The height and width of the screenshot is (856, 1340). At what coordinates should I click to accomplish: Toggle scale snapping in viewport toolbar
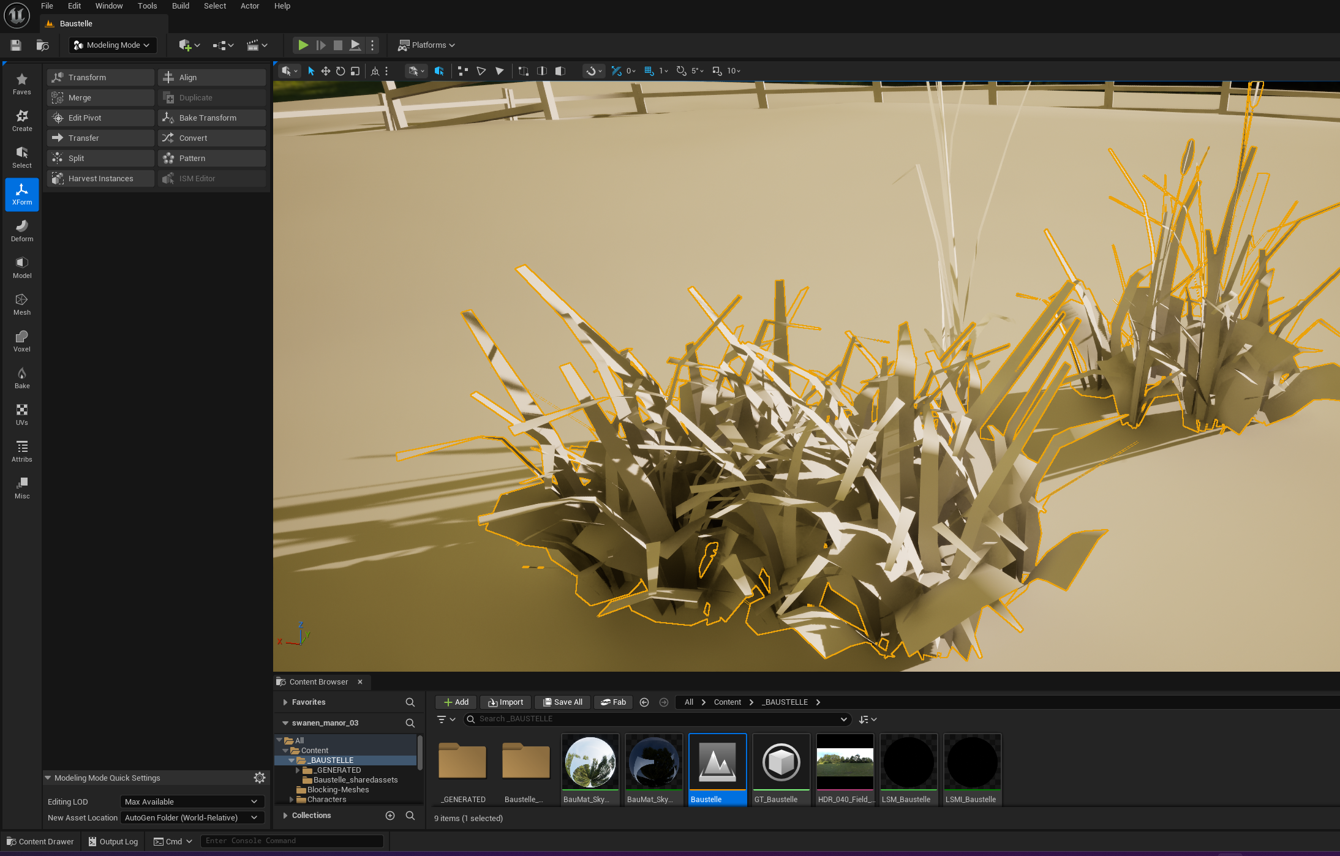point(717,71)
